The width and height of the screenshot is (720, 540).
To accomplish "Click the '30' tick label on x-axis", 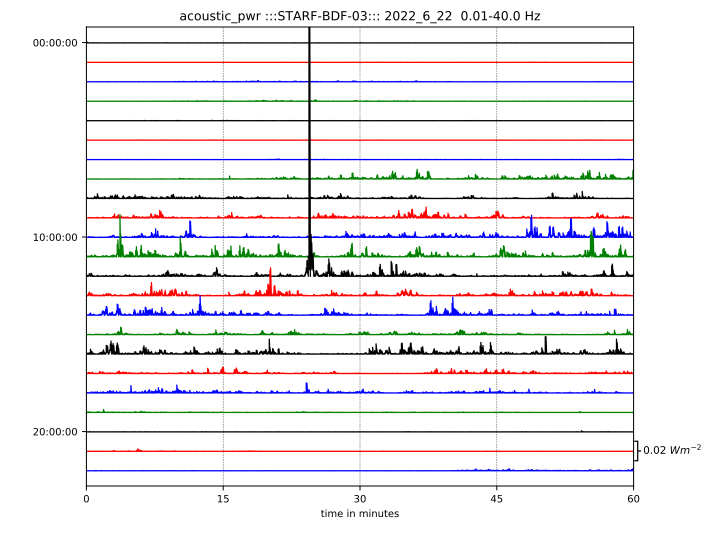I will point(360,498).
